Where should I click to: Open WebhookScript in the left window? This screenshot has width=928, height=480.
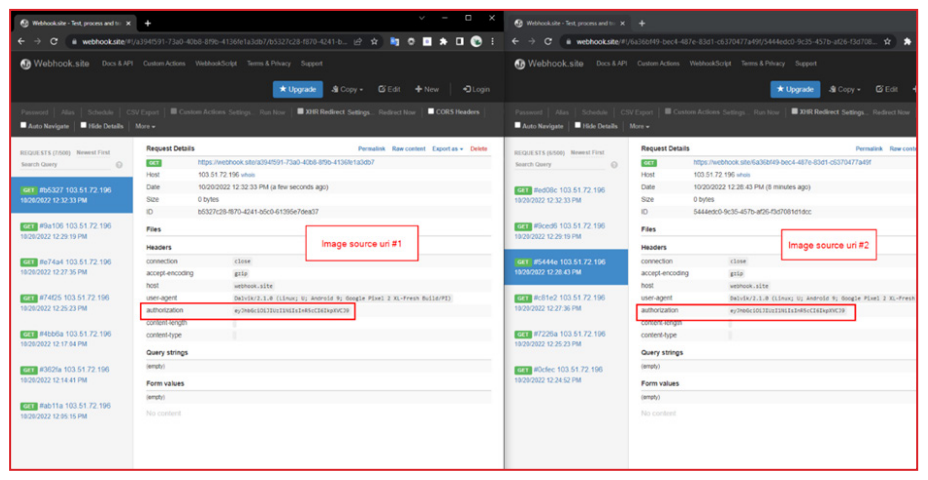(x=216, y=64)
